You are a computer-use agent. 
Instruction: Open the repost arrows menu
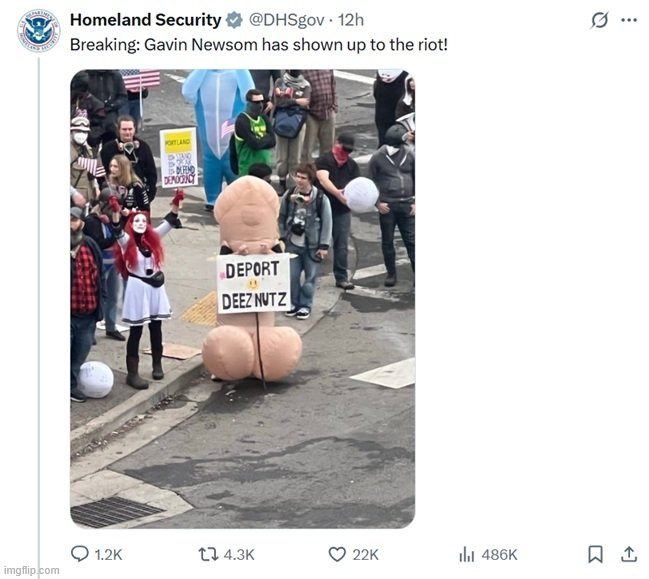click(x=209, y=554)
